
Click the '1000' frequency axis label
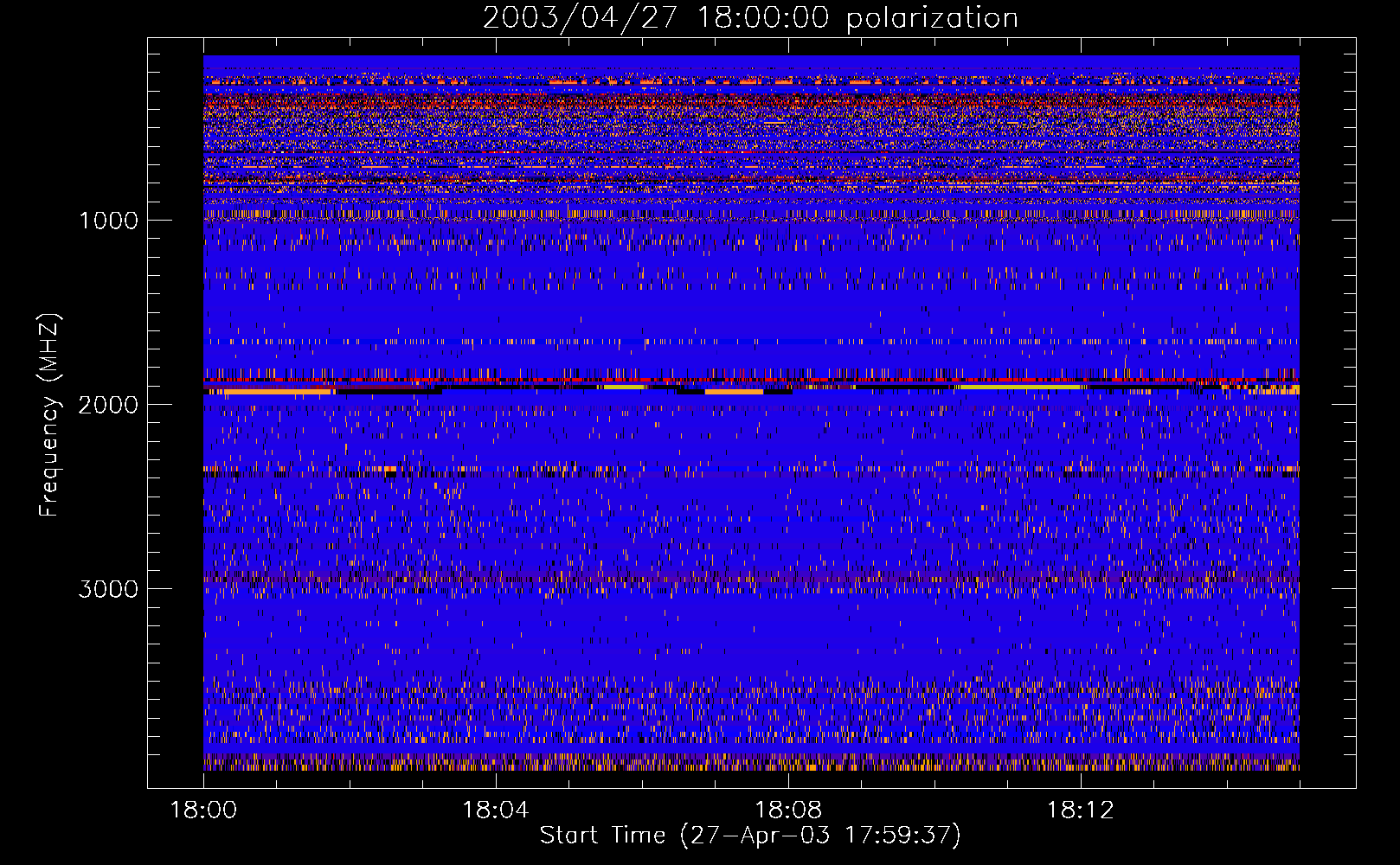tap(108, 221)
